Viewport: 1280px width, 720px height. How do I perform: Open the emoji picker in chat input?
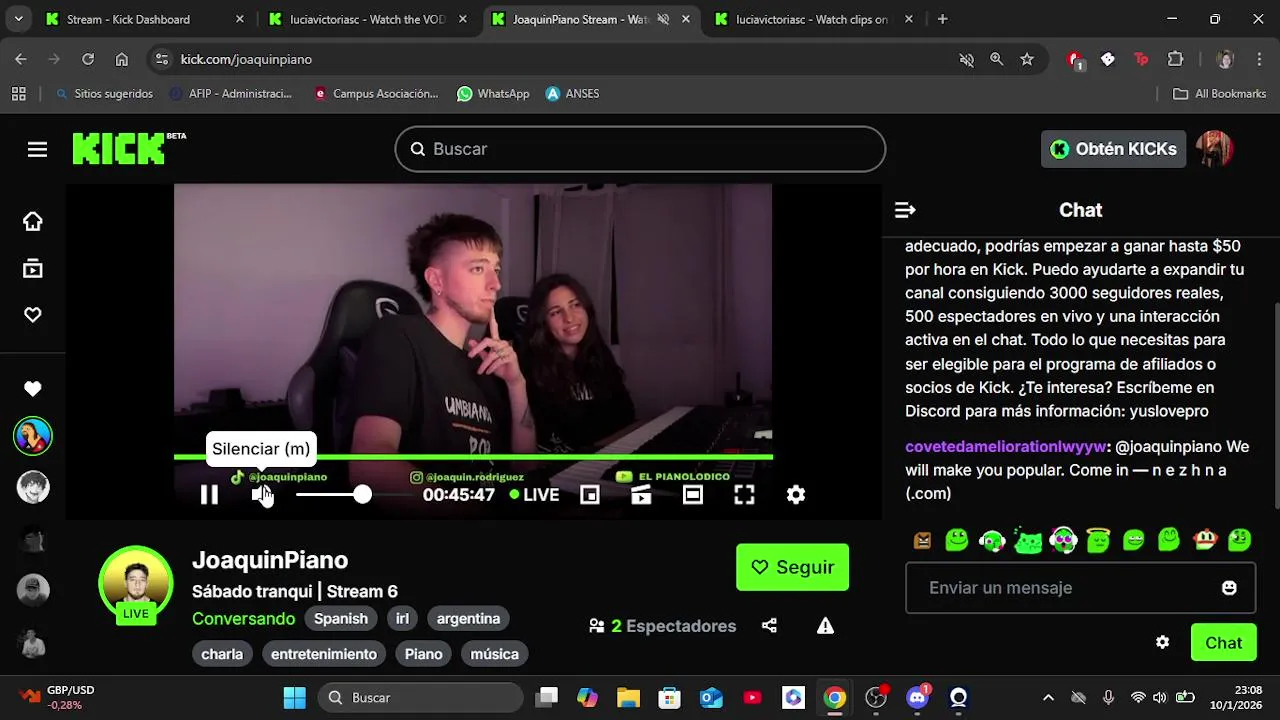pos(1229,588)
